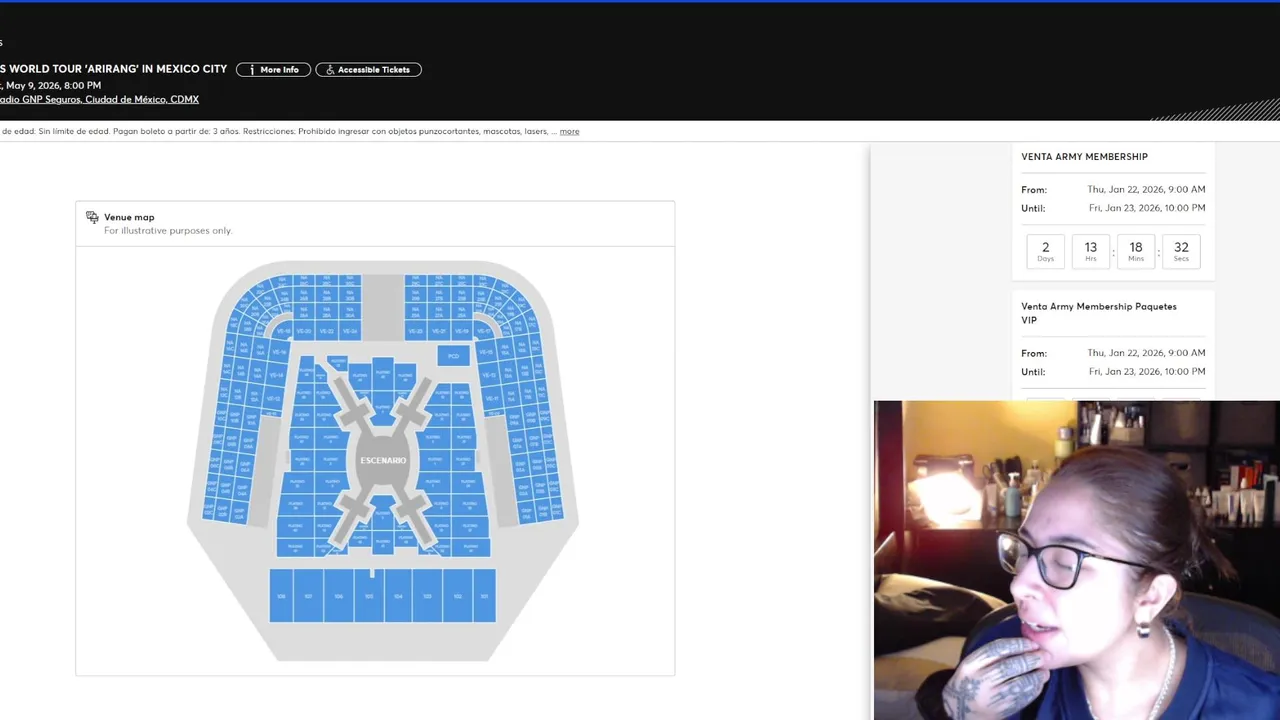Click the countdown Hrs box

(1090, 251)
